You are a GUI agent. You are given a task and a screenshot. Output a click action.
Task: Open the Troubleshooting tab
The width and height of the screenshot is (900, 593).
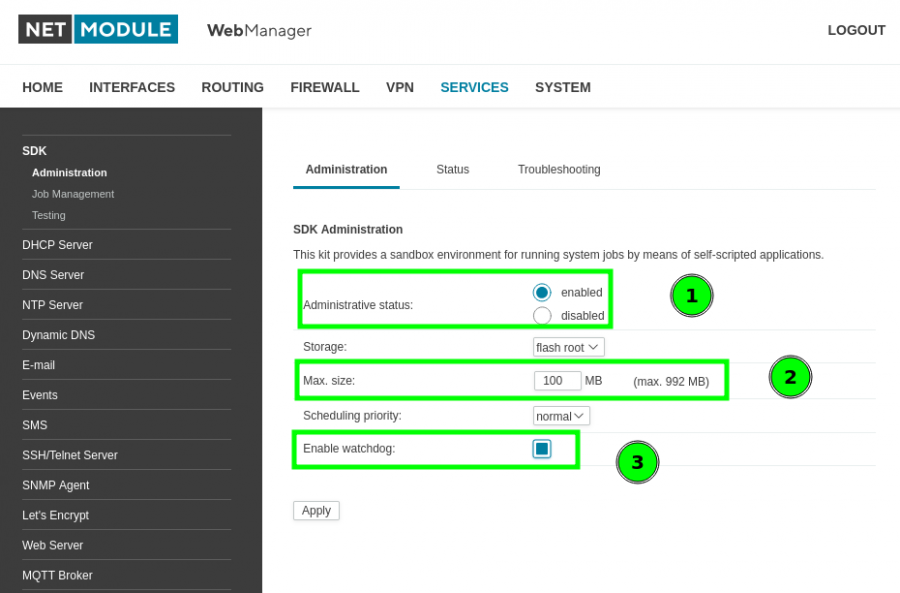559,170
